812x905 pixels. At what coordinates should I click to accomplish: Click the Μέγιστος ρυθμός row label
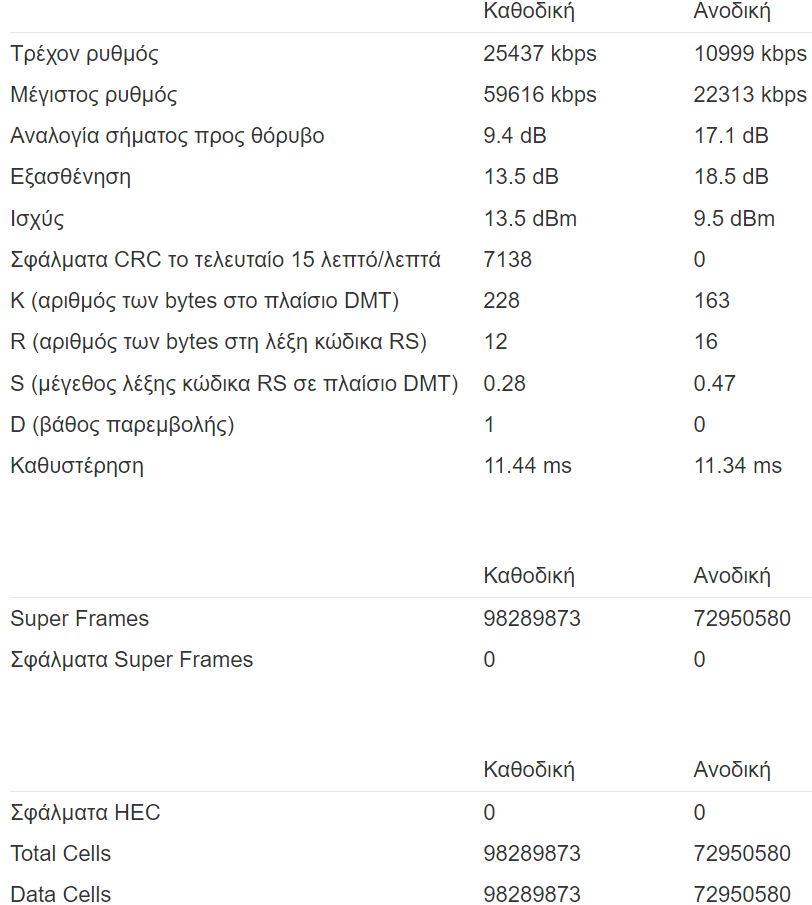click(93, 95)
